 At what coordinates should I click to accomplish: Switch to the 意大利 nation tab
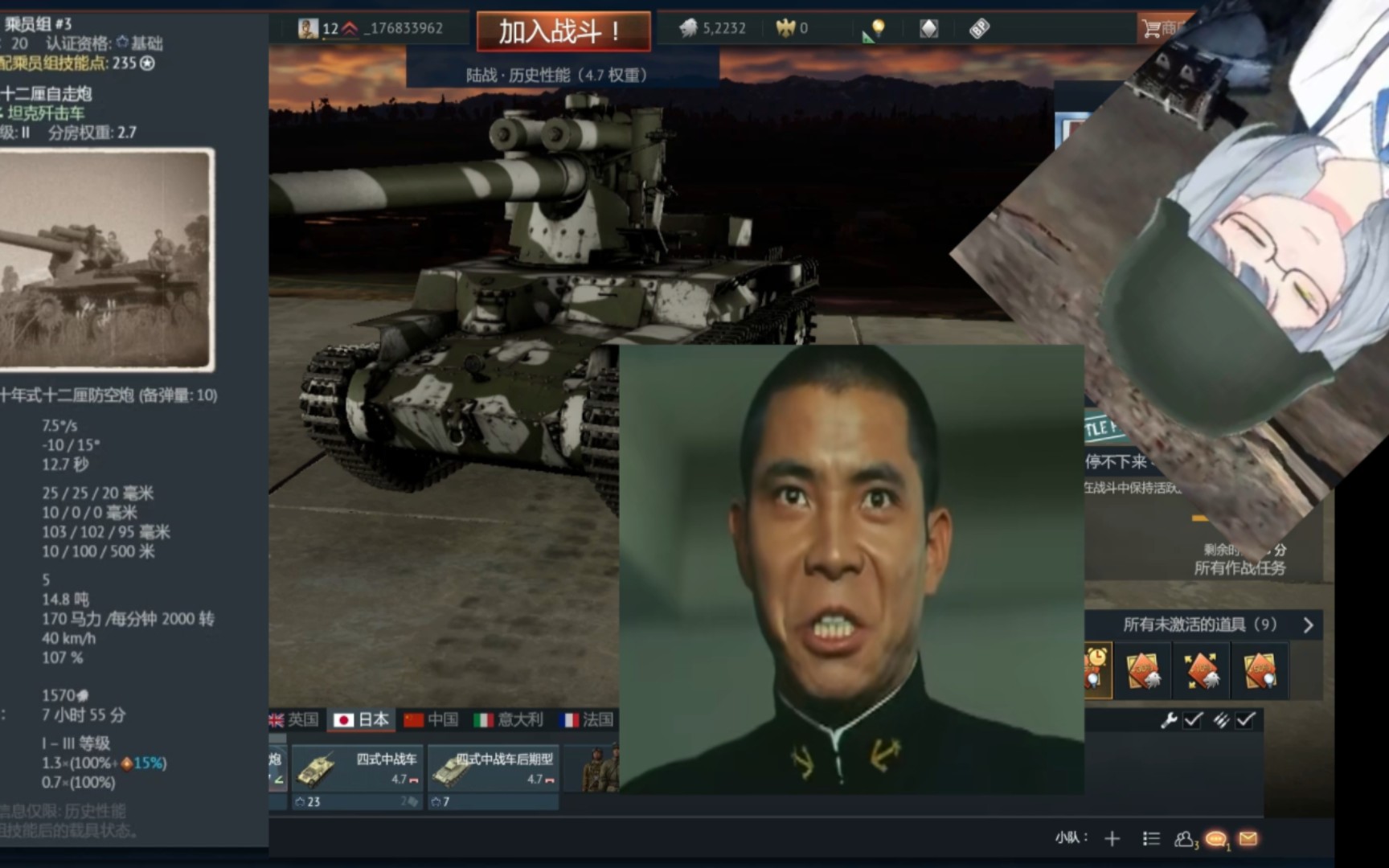[x=508, y=719]
